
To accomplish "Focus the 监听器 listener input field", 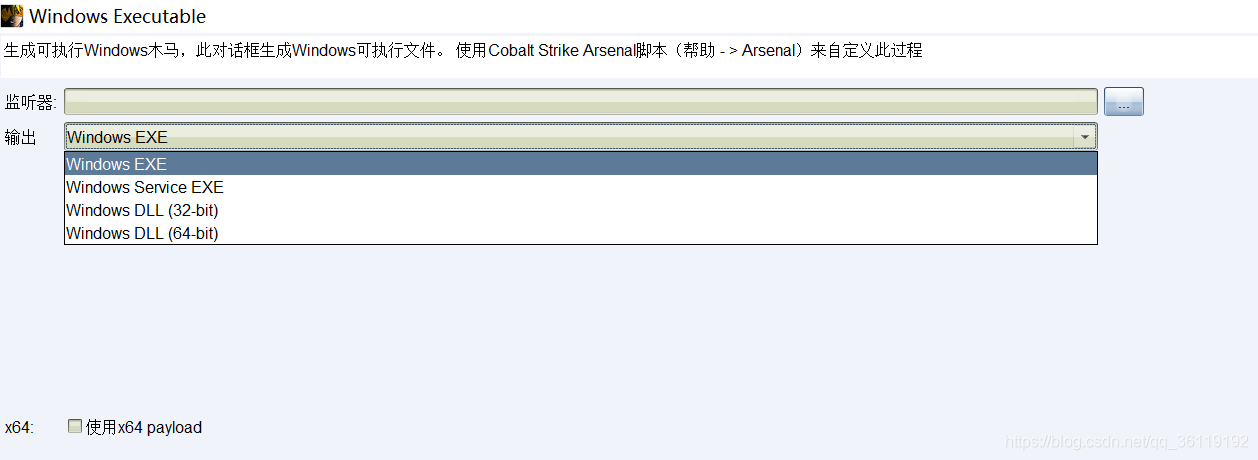I will coord(581,102).
